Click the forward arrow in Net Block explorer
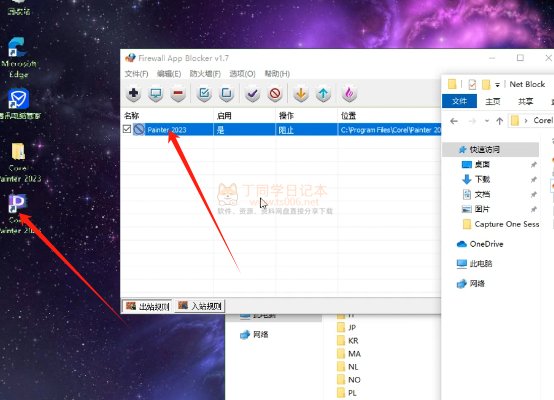This screenshot has width=554, height=400. click(x=472, y=121)
